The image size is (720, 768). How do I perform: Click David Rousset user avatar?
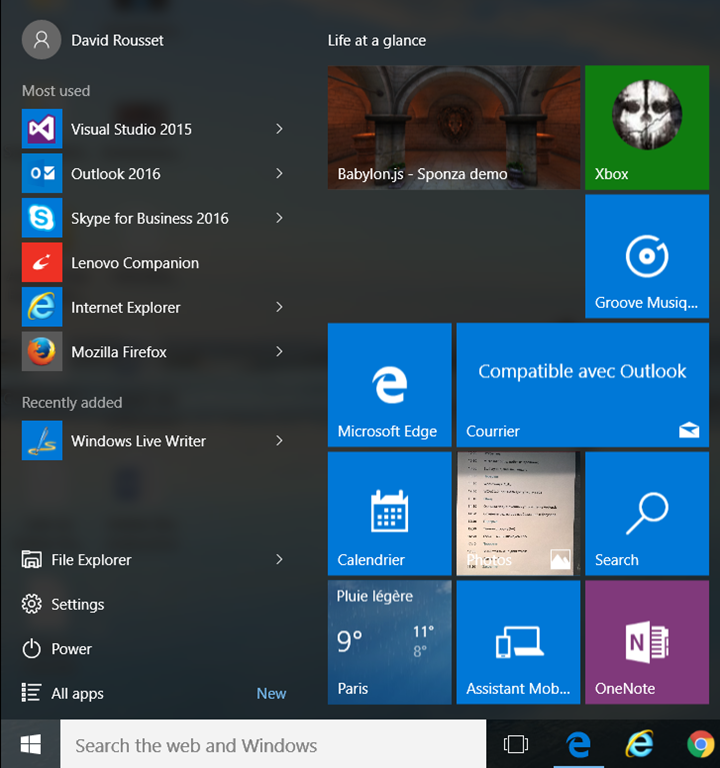point(42,40)
